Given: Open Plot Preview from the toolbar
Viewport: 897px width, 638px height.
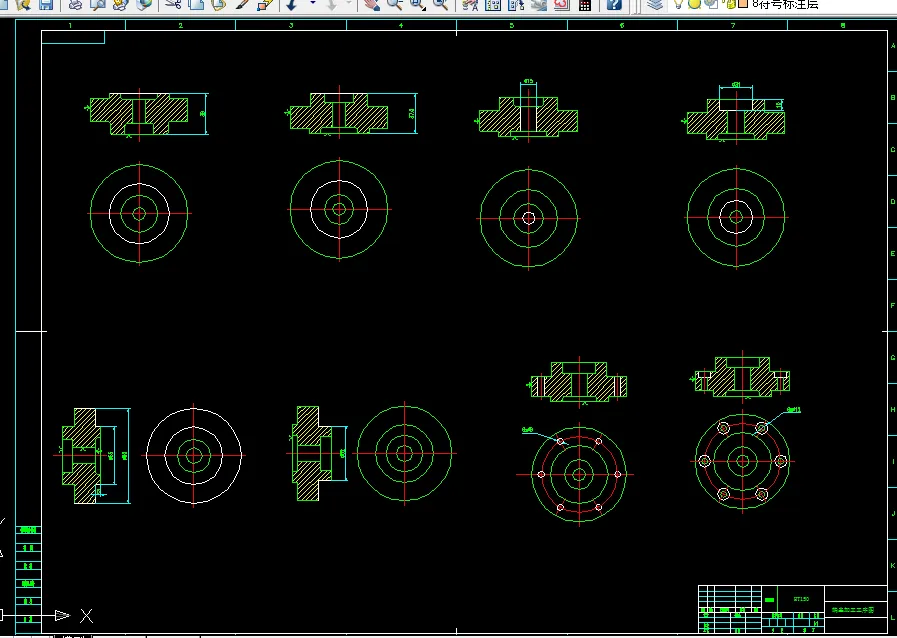Looking at the screenshot, I should coord(98,5).
